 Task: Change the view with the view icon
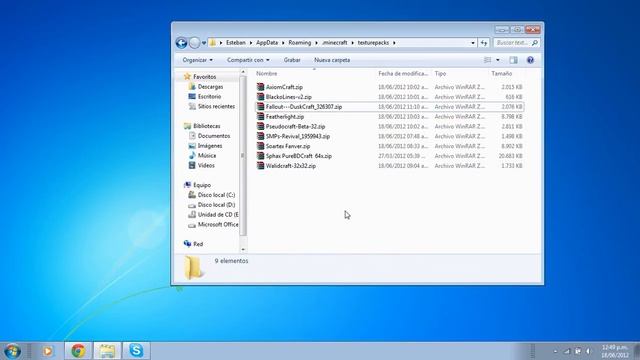tap(487, 60)
